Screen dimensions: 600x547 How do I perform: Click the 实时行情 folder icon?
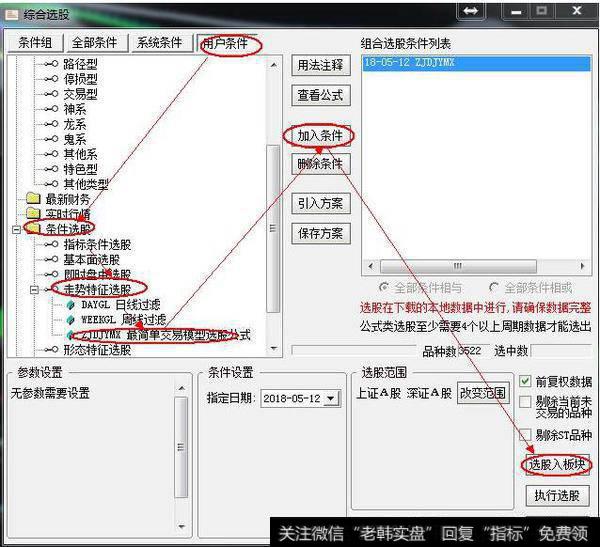(33, 213)
